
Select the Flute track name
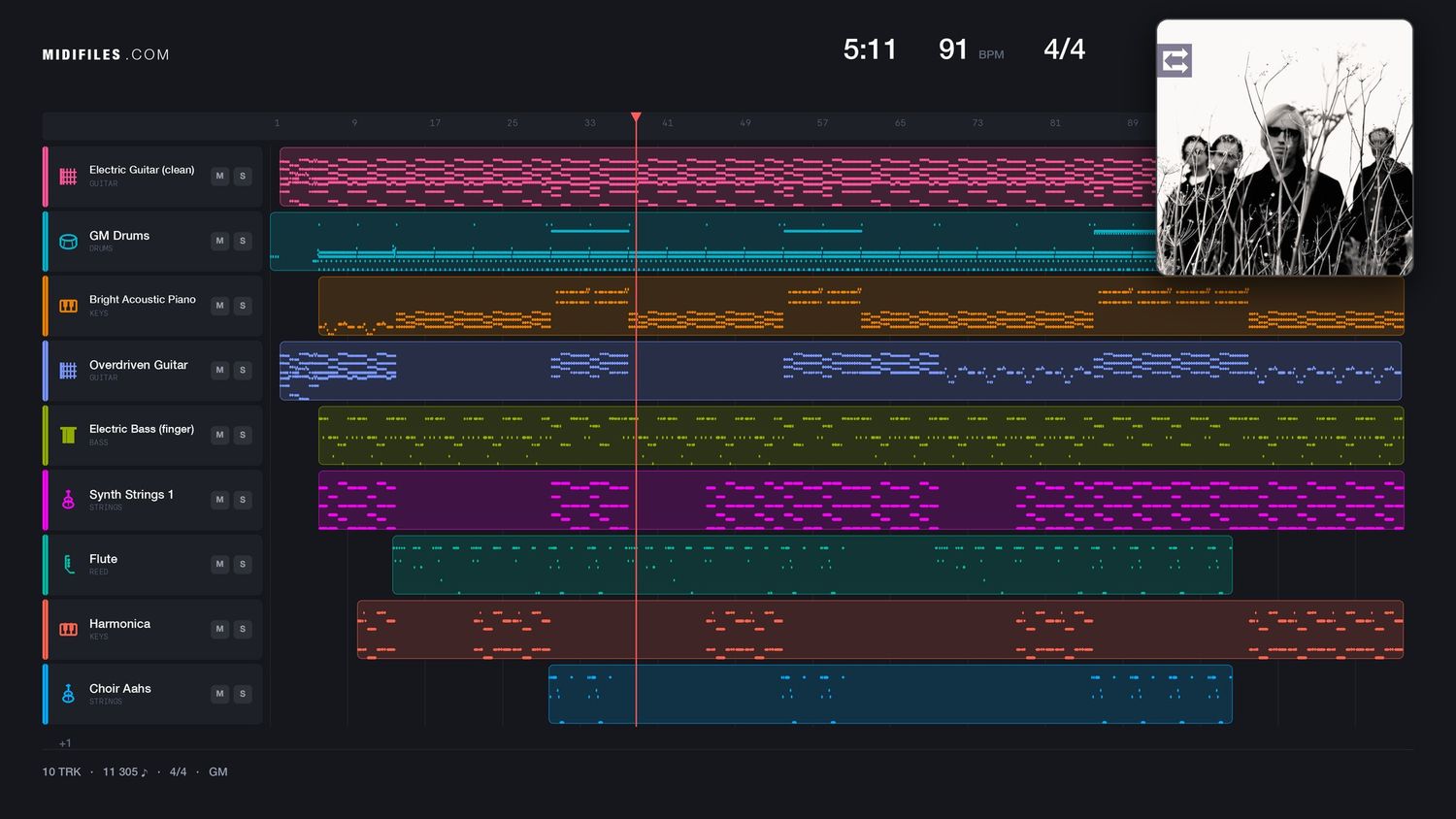pos(103,559)
